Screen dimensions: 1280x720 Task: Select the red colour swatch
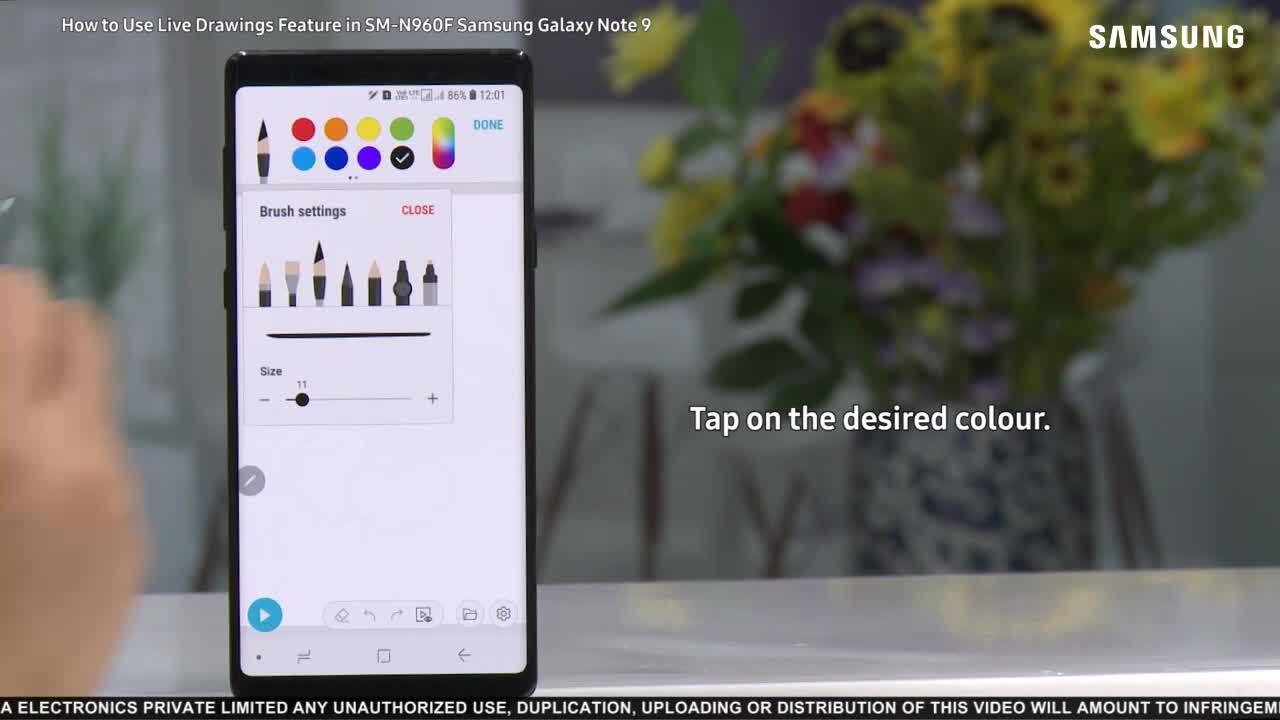(303, 129)
